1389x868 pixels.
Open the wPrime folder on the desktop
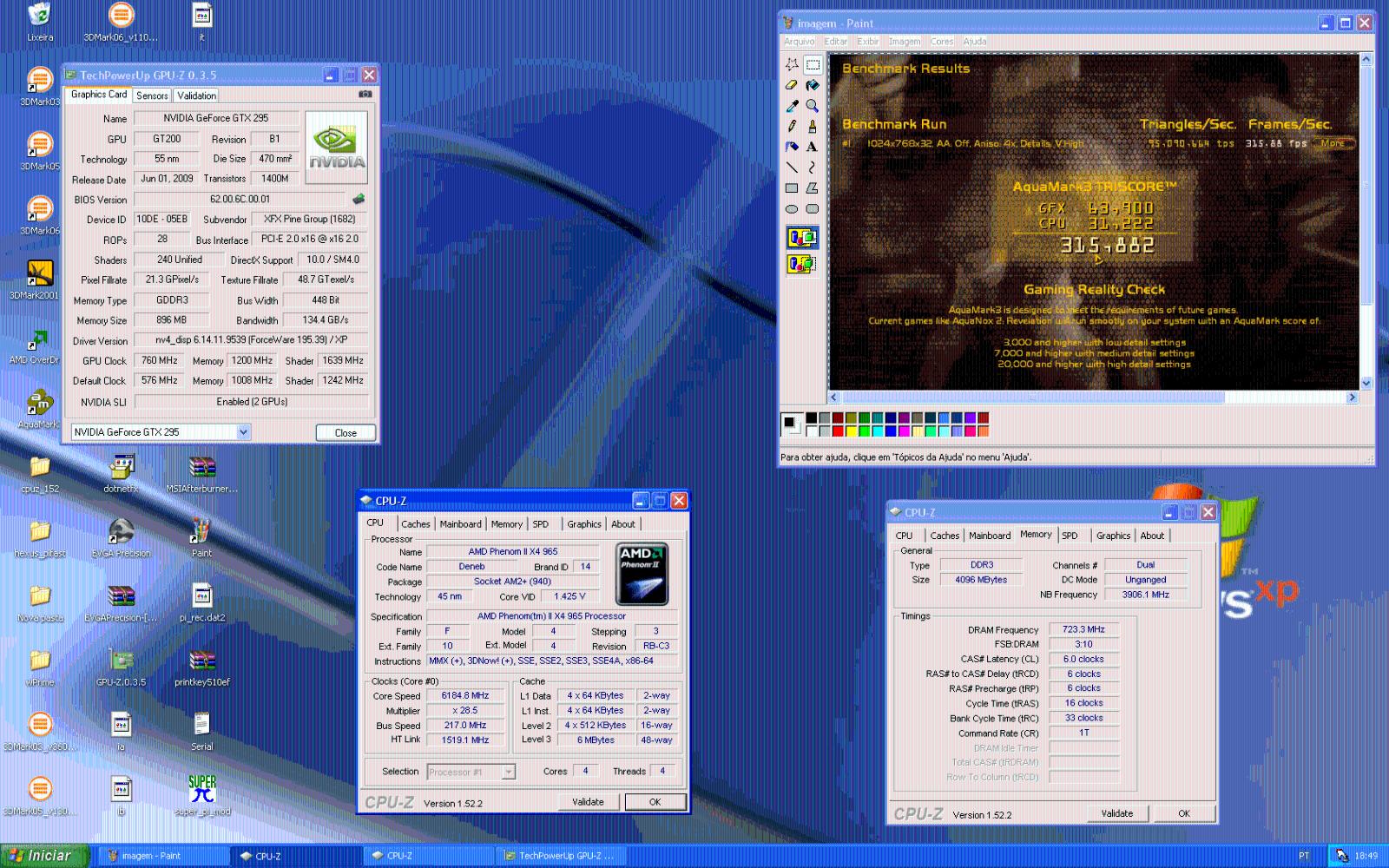(x=40, y=667)
